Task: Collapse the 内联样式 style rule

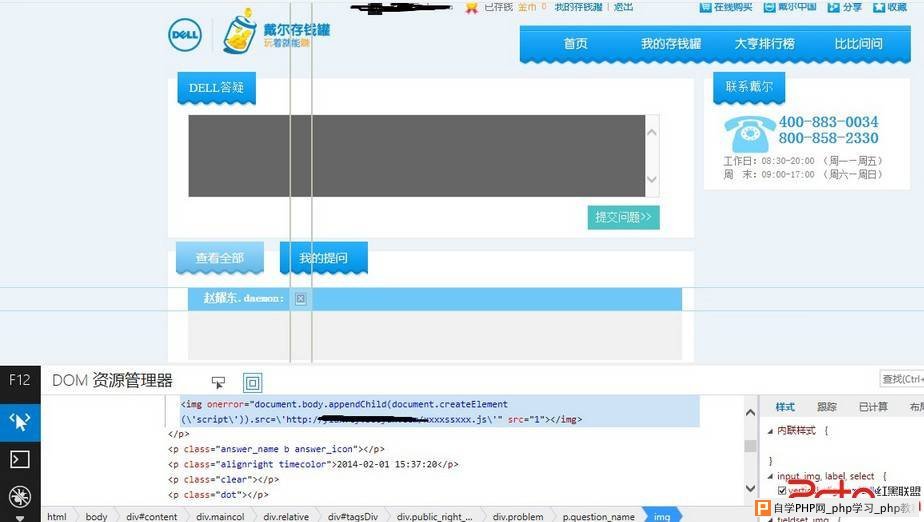Action: [770, 431]
